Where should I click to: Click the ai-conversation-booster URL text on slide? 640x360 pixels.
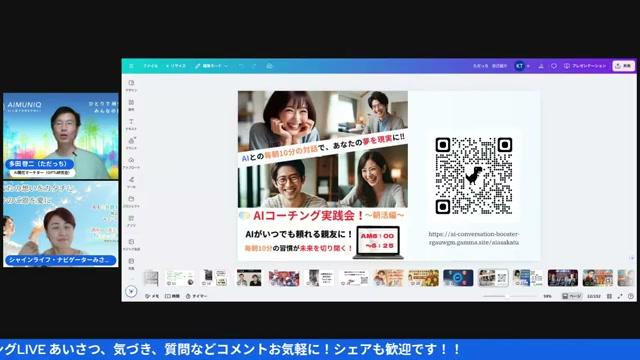(474, 238)
